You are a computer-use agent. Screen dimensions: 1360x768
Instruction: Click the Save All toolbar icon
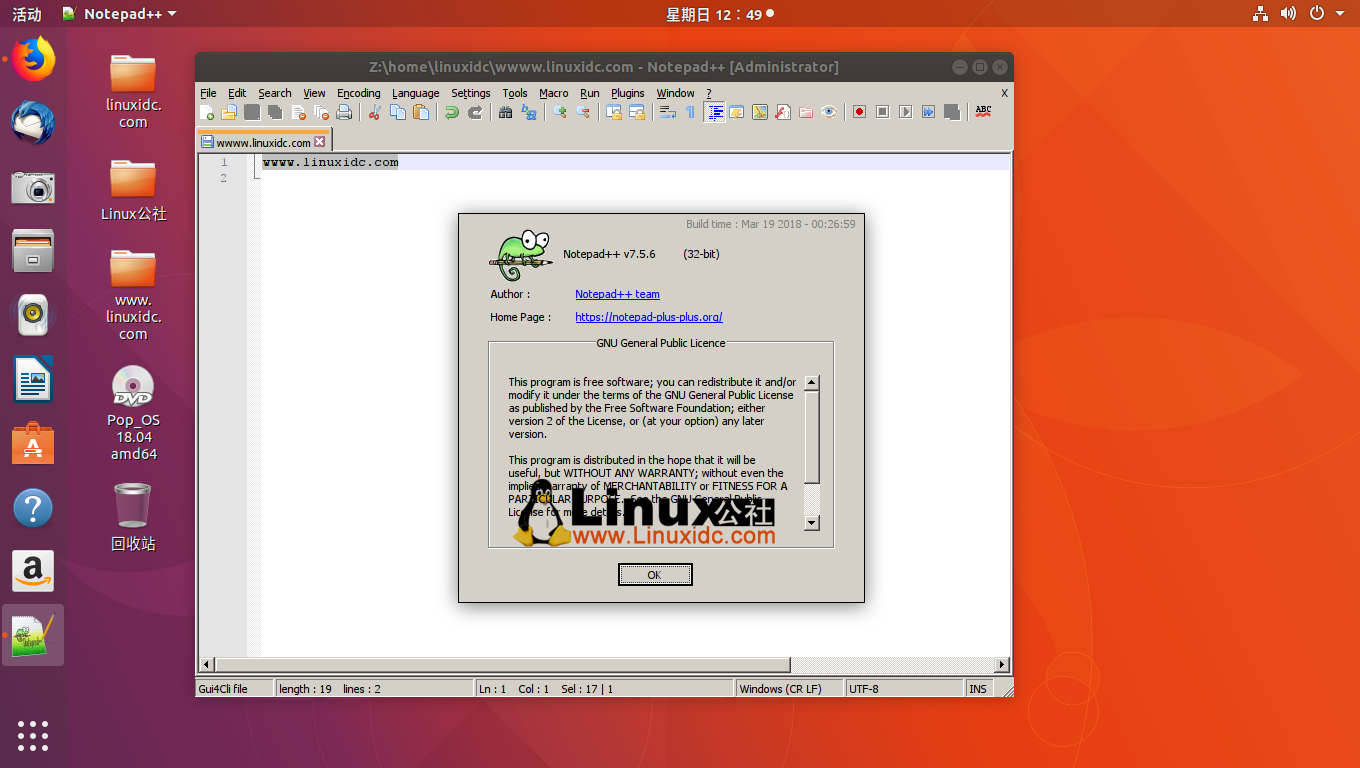(x=274, y=112)
